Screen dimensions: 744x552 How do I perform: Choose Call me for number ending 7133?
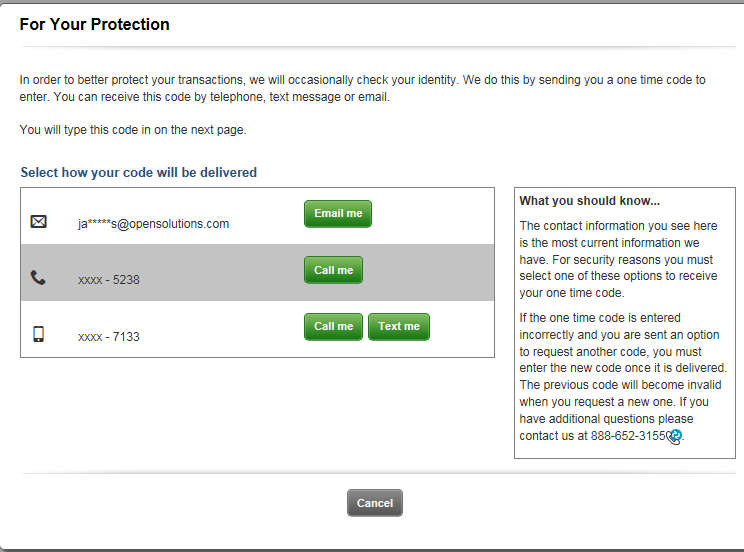[334, 327]
